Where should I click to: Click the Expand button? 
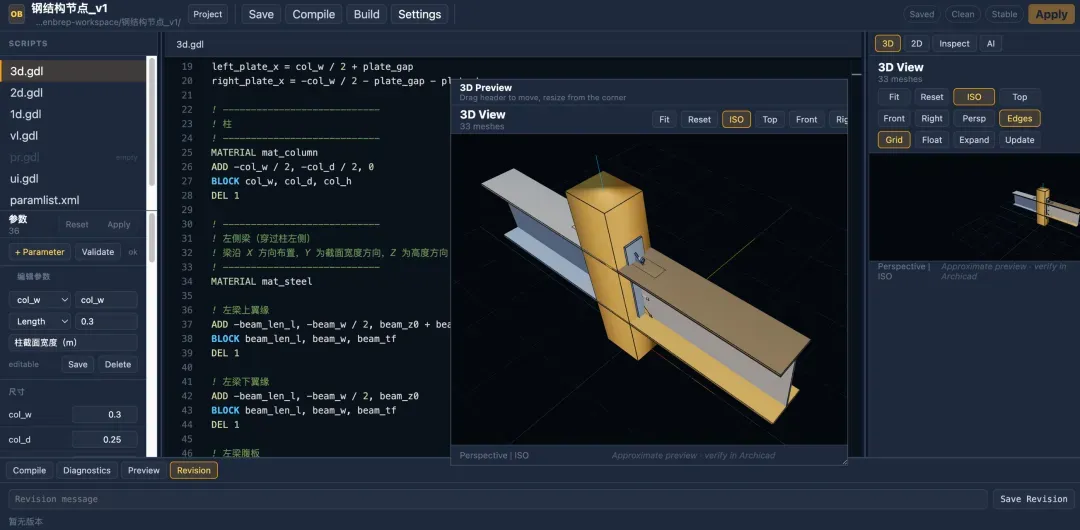(x=974, y=140)
